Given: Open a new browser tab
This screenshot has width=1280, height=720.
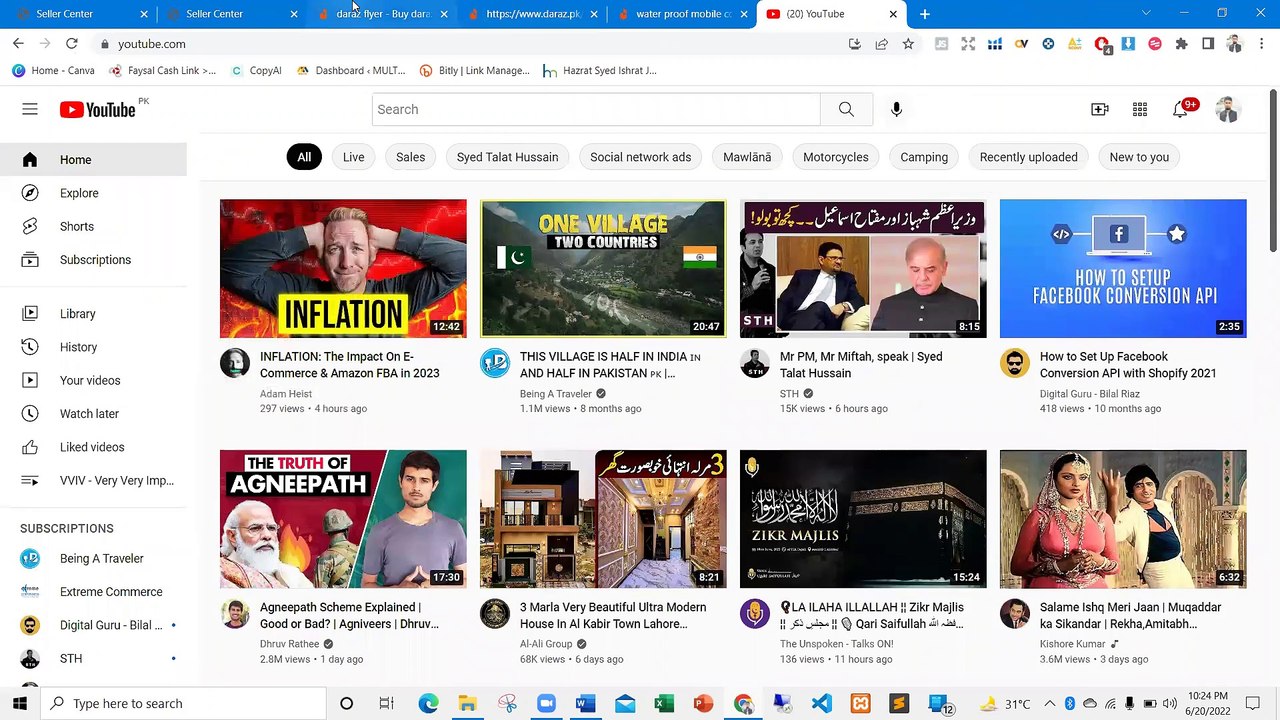Looking at the screenshot, I should pyautogui.click(x=925, y=14).
